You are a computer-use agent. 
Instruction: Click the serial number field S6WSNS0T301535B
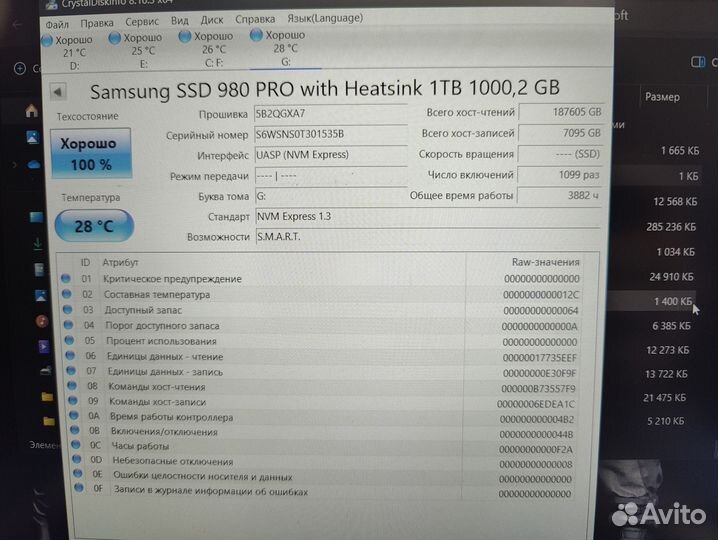point(331,134)
